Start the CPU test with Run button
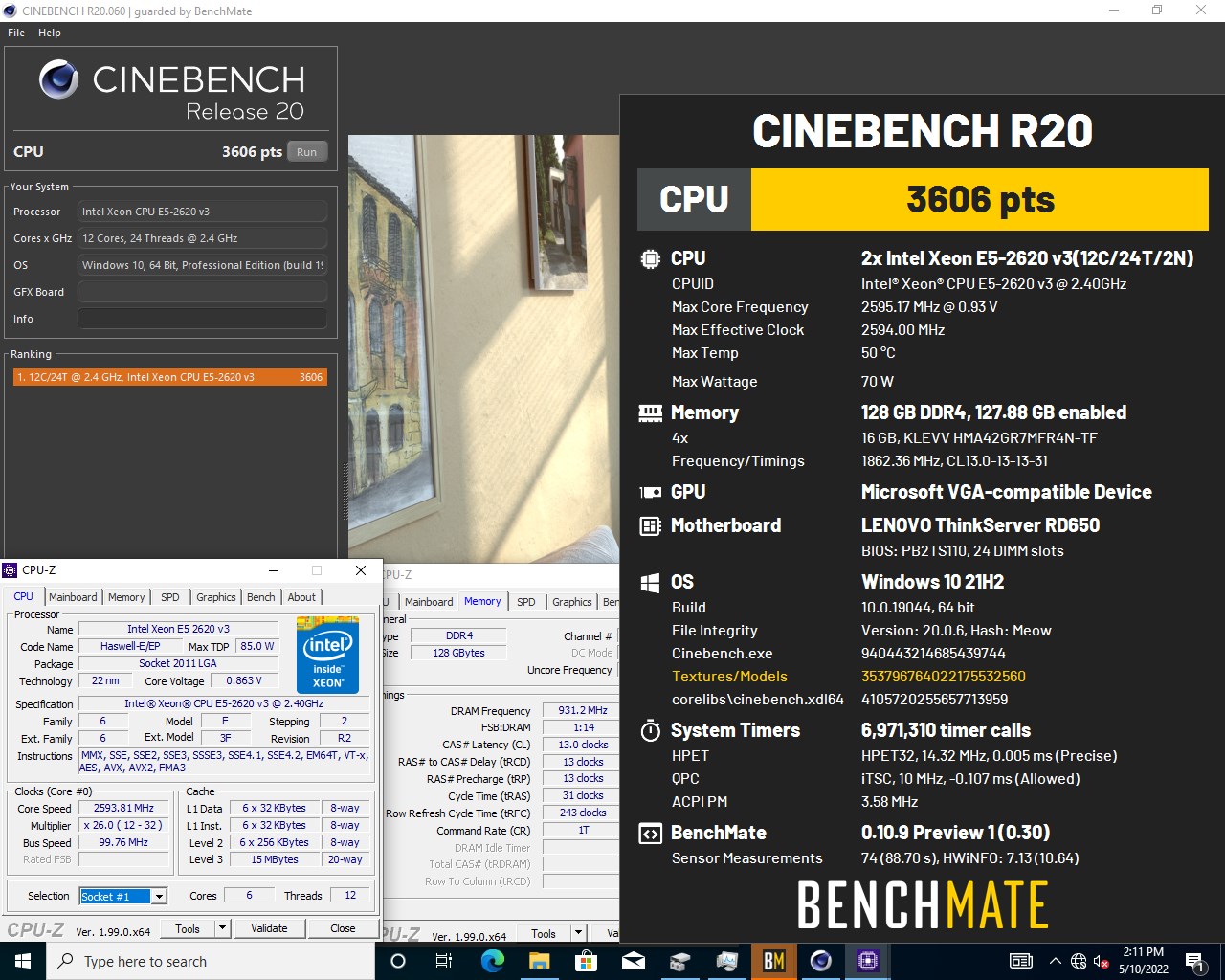 click(x=306, y=151)
